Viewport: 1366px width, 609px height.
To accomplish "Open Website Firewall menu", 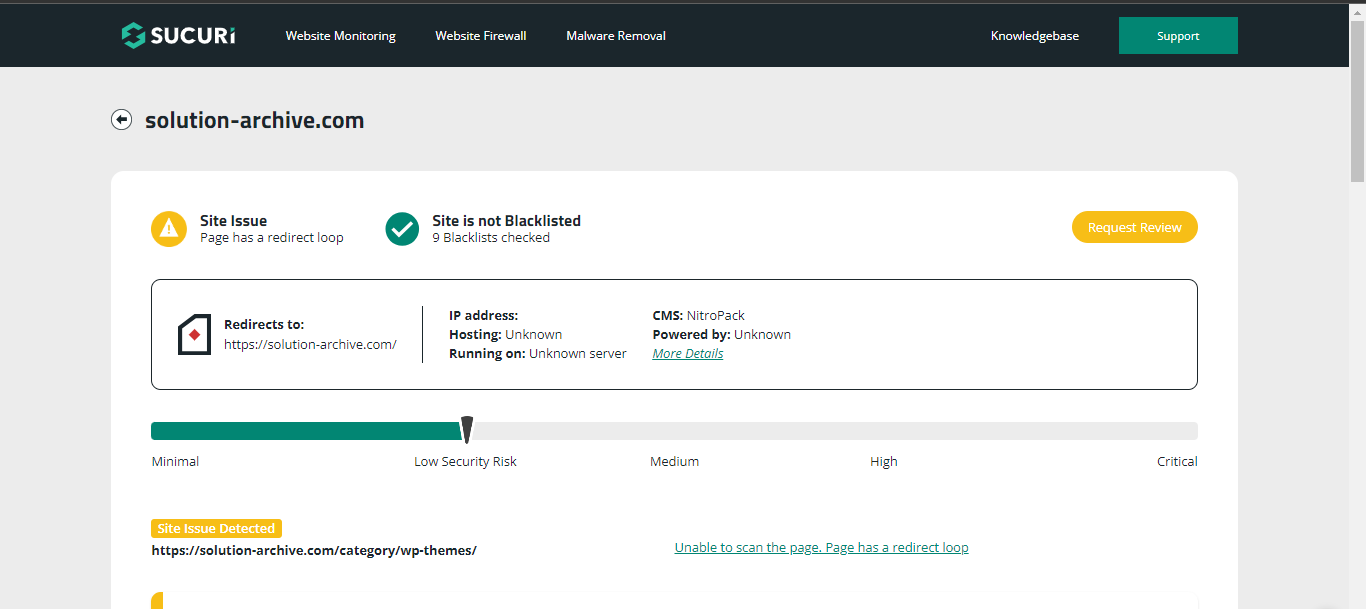I will (481, 36).
